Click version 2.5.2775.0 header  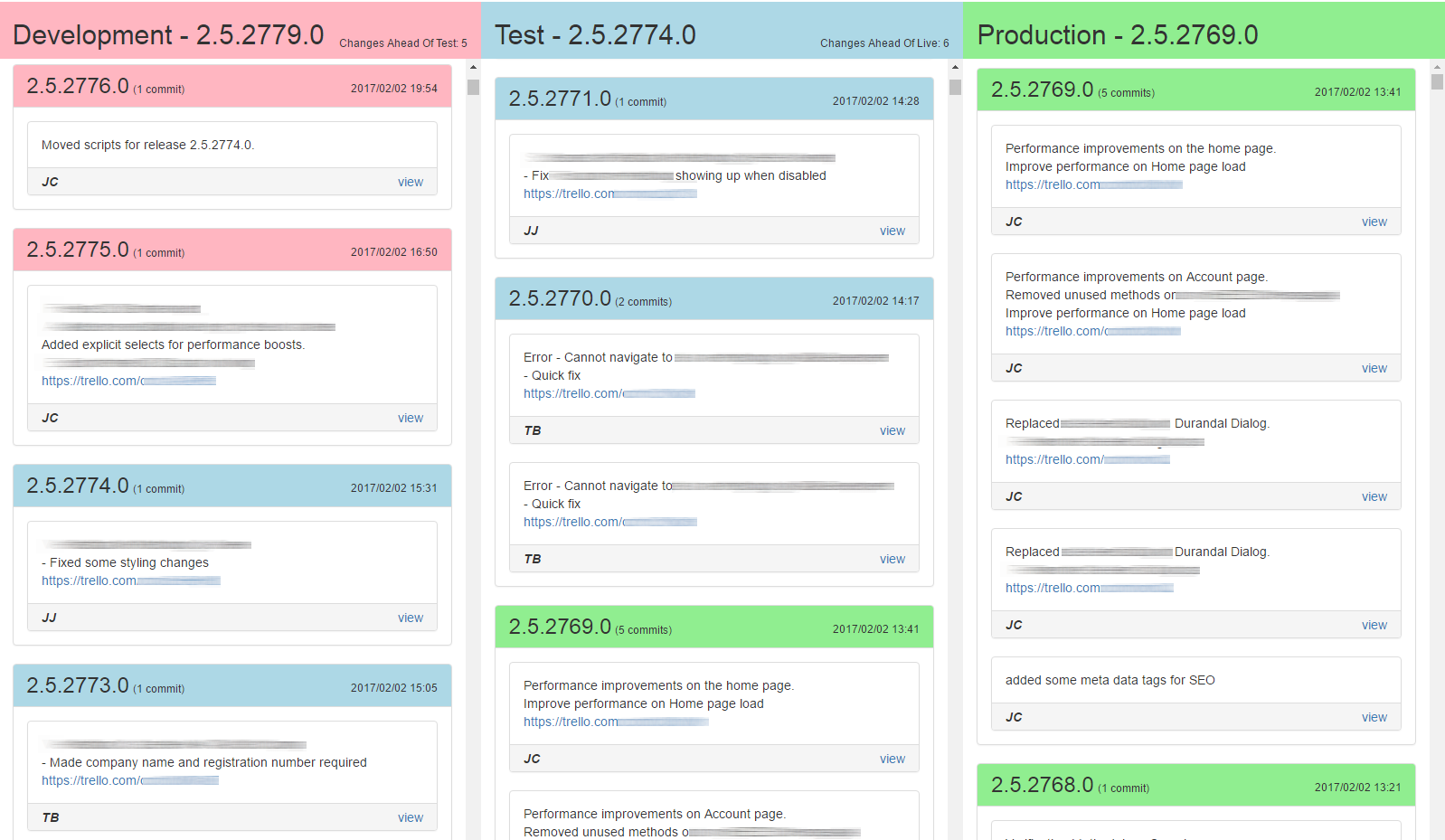coord(232,250)
